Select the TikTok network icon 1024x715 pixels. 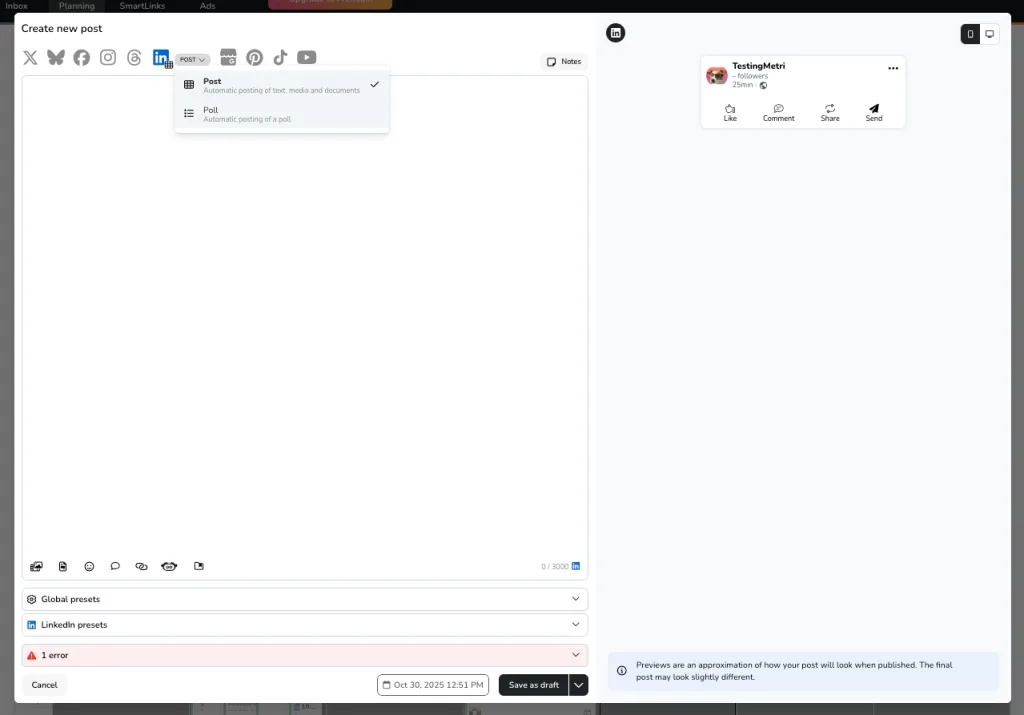coord(281,58)
